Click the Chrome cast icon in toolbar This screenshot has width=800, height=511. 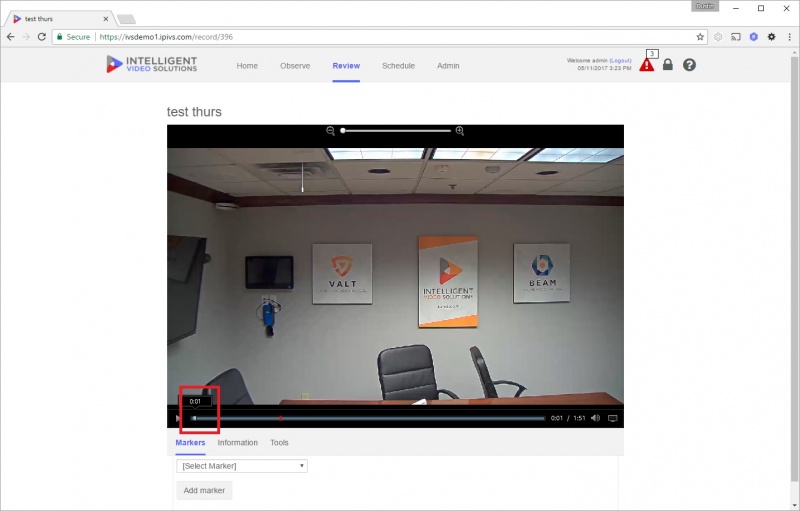pos(736,37)
